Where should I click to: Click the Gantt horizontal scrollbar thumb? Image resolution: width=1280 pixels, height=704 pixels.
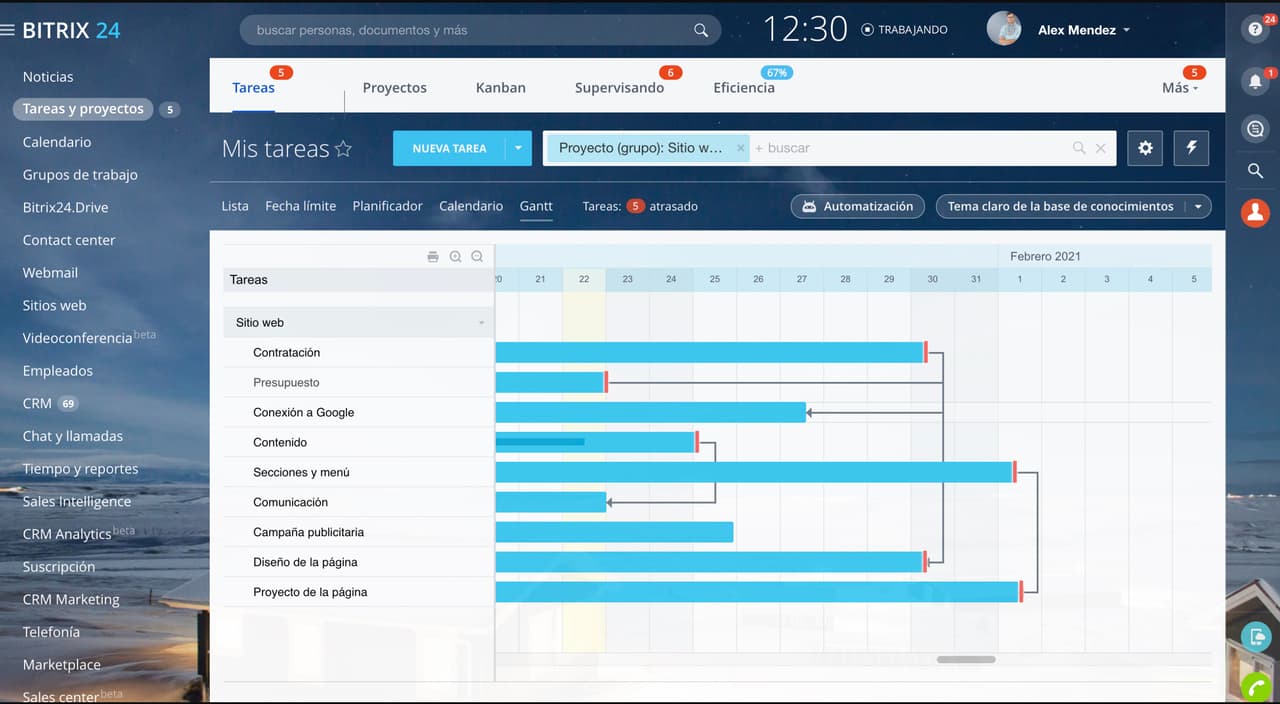click(966, 660)
